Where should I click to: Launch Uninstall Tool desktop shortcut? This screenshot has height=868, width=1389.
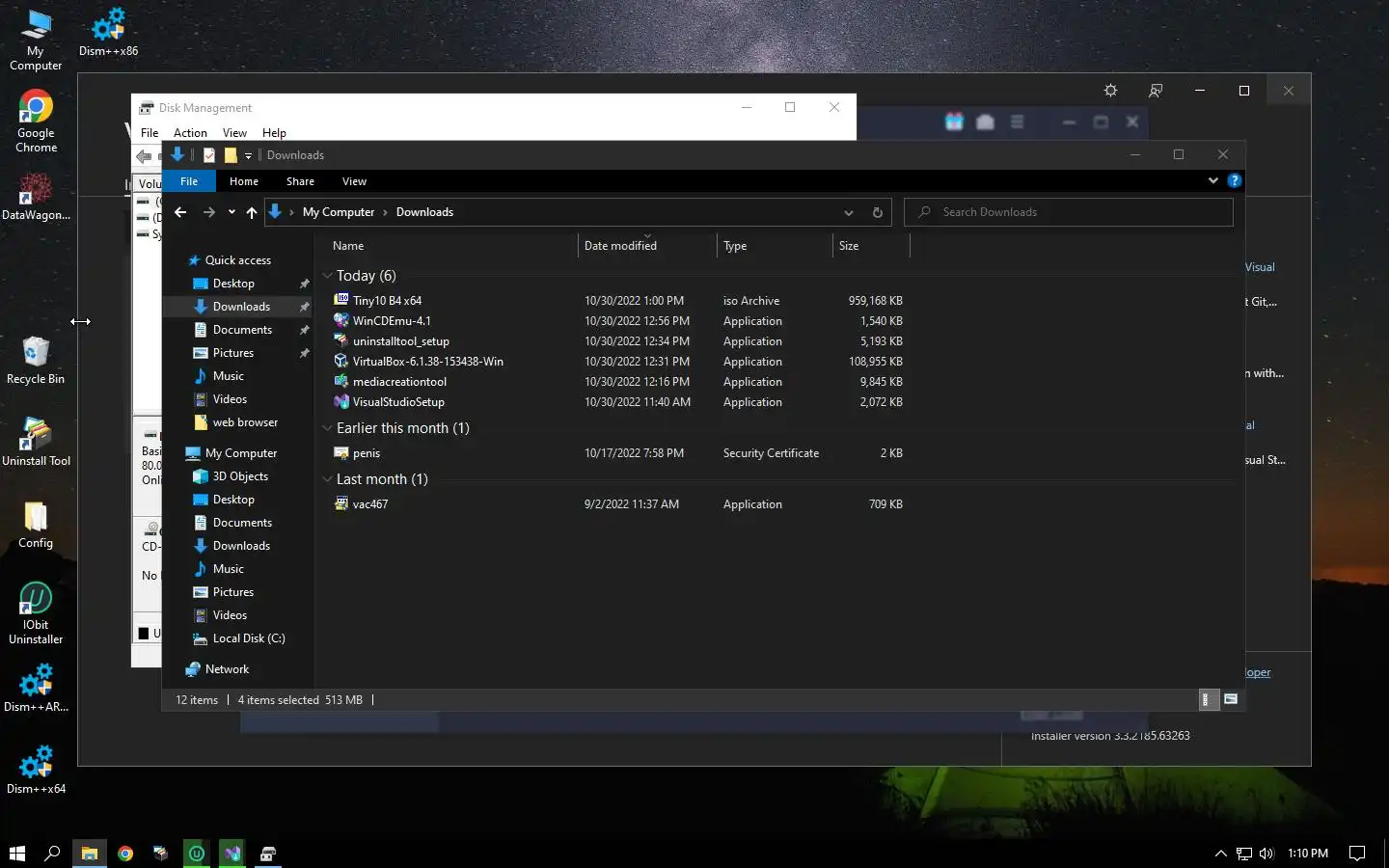click(36, 442)
